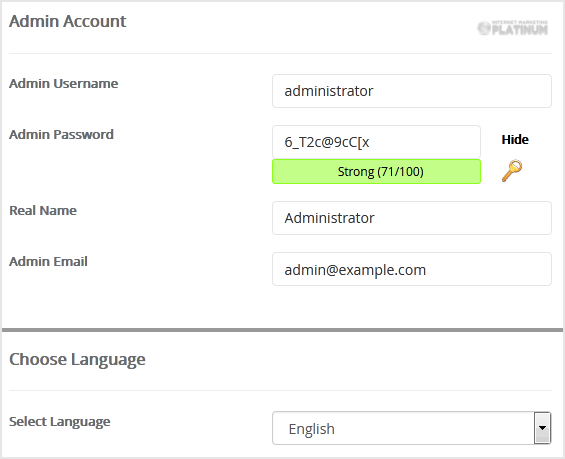Click the Strong (71/100) strength bar
The height and width of the screenshot is (459, 565).
tap(376, 171)
